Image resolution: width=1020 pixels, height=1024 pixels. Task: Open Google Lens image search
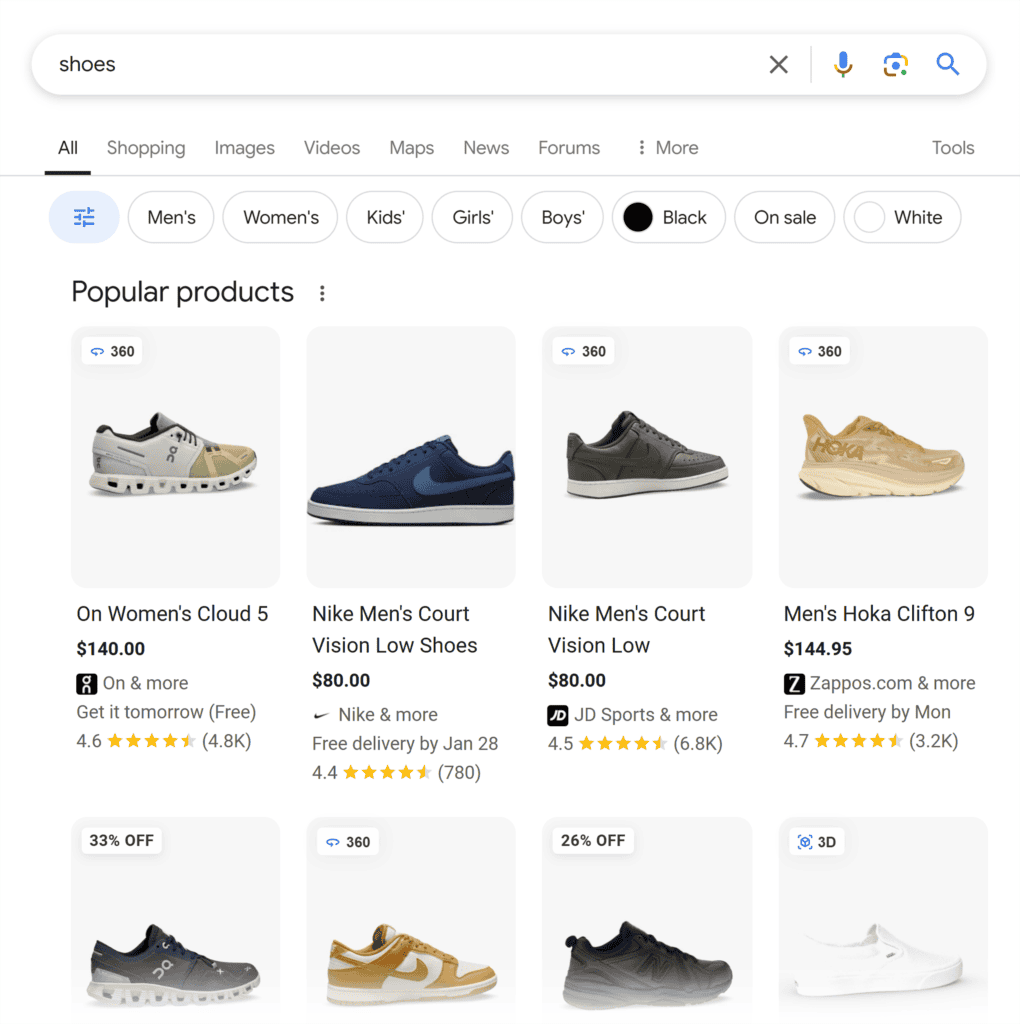coord(895,63)
